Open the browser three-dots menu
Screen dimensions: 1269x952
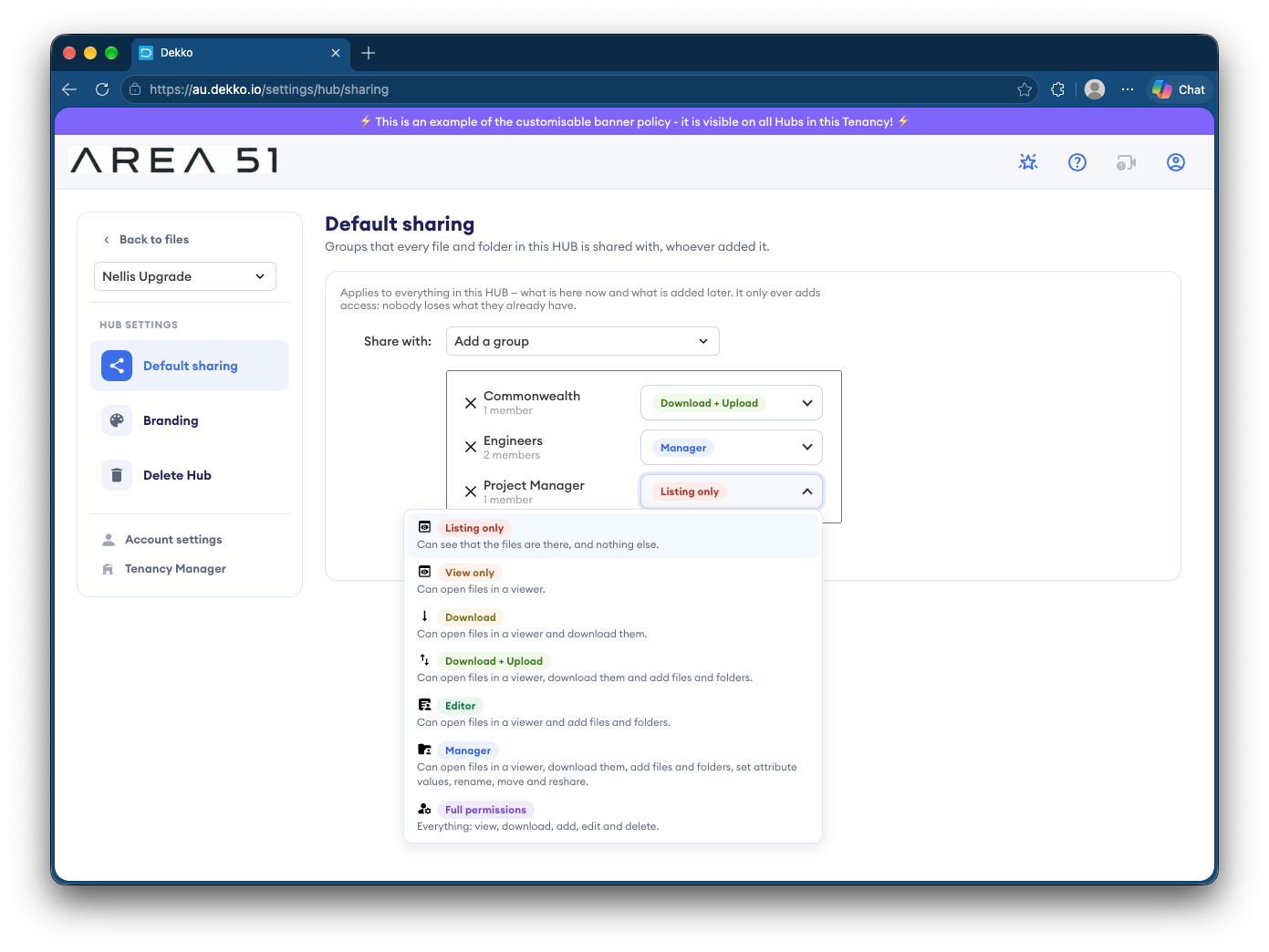tap(1128, 89)
